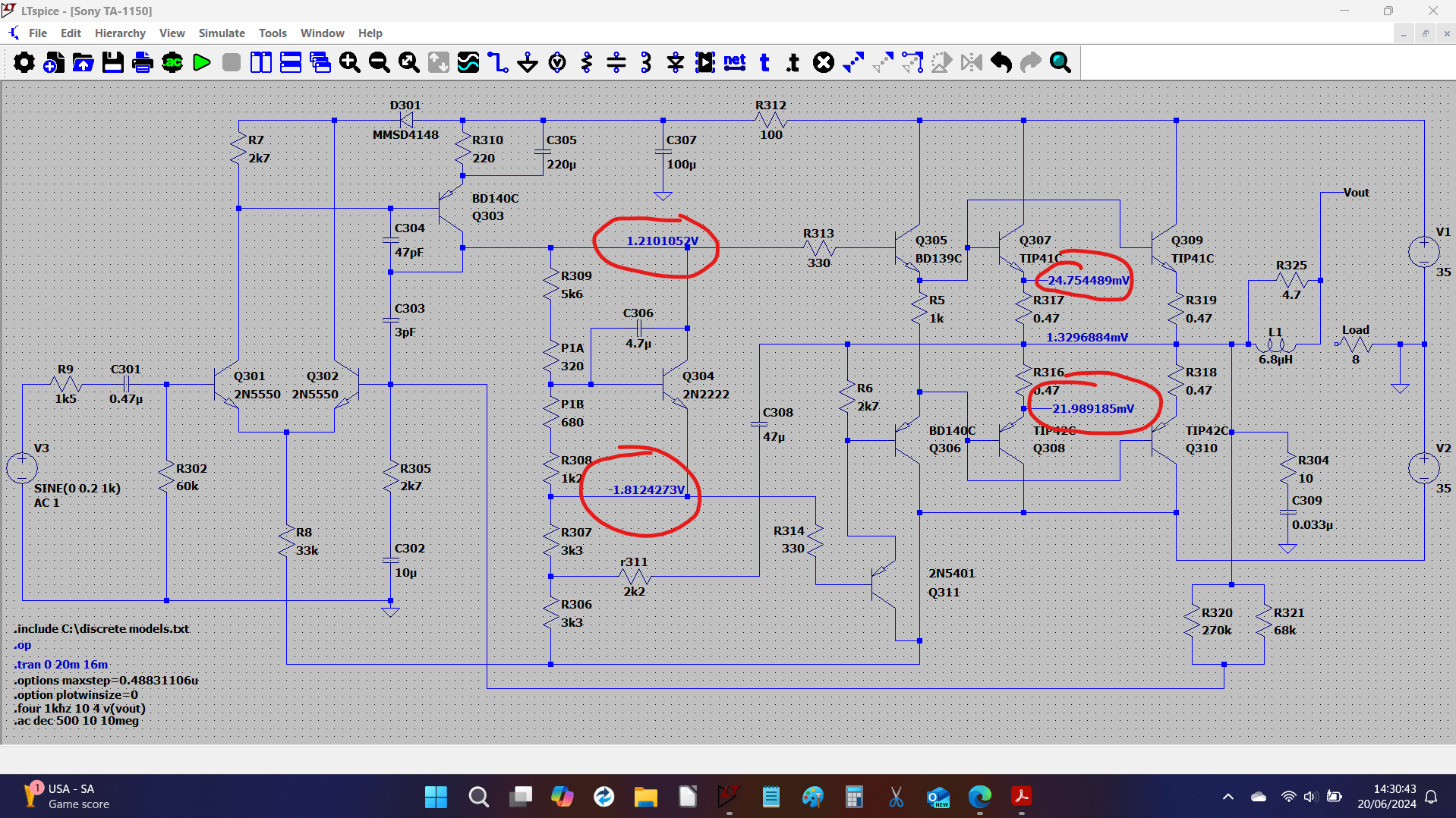1456x818 pixels.
Task: Select the Net label tool
Action: coord(735,62)
